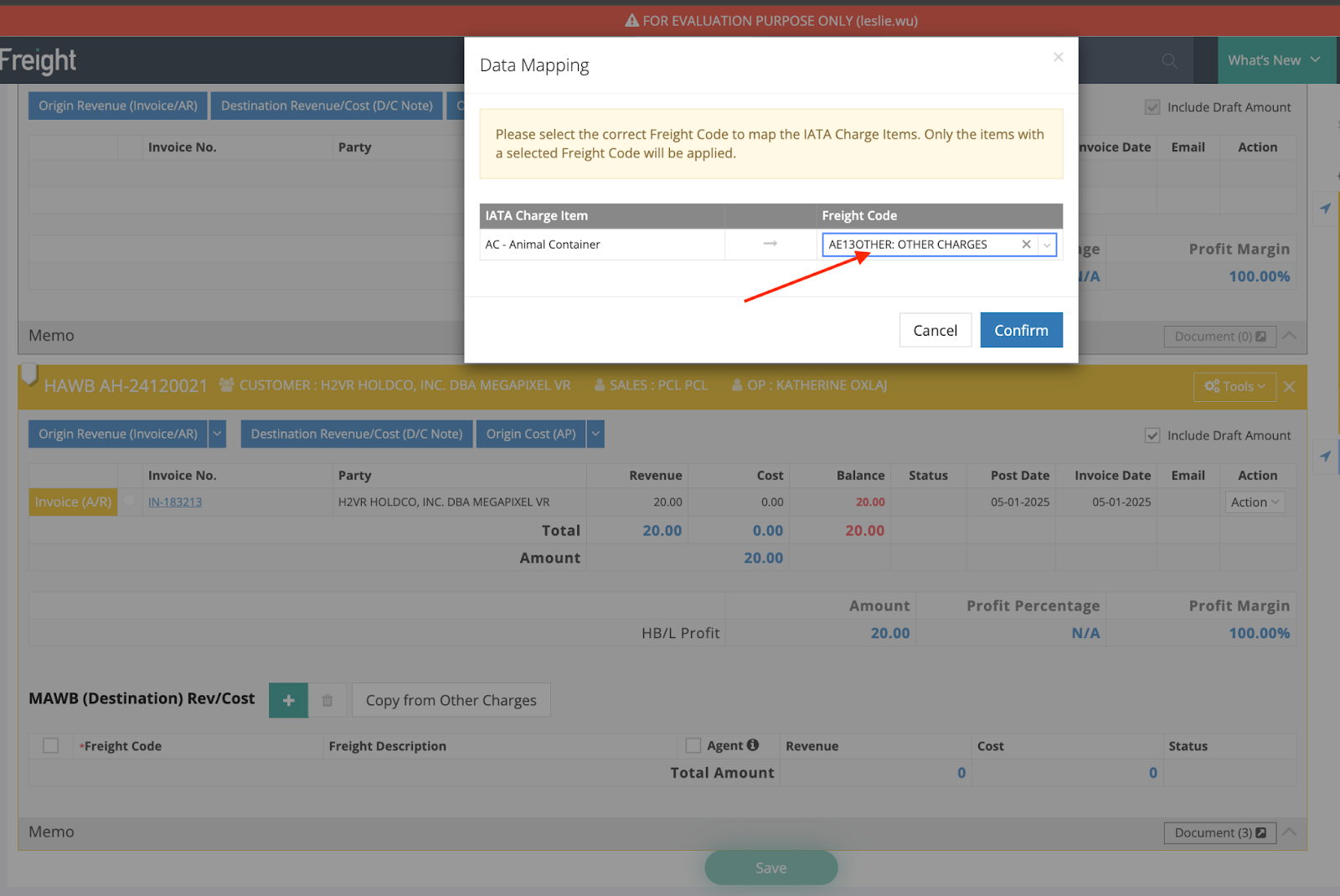
Task: Clear the selected Freight Code value
Action: click(x=1026, y=245)
